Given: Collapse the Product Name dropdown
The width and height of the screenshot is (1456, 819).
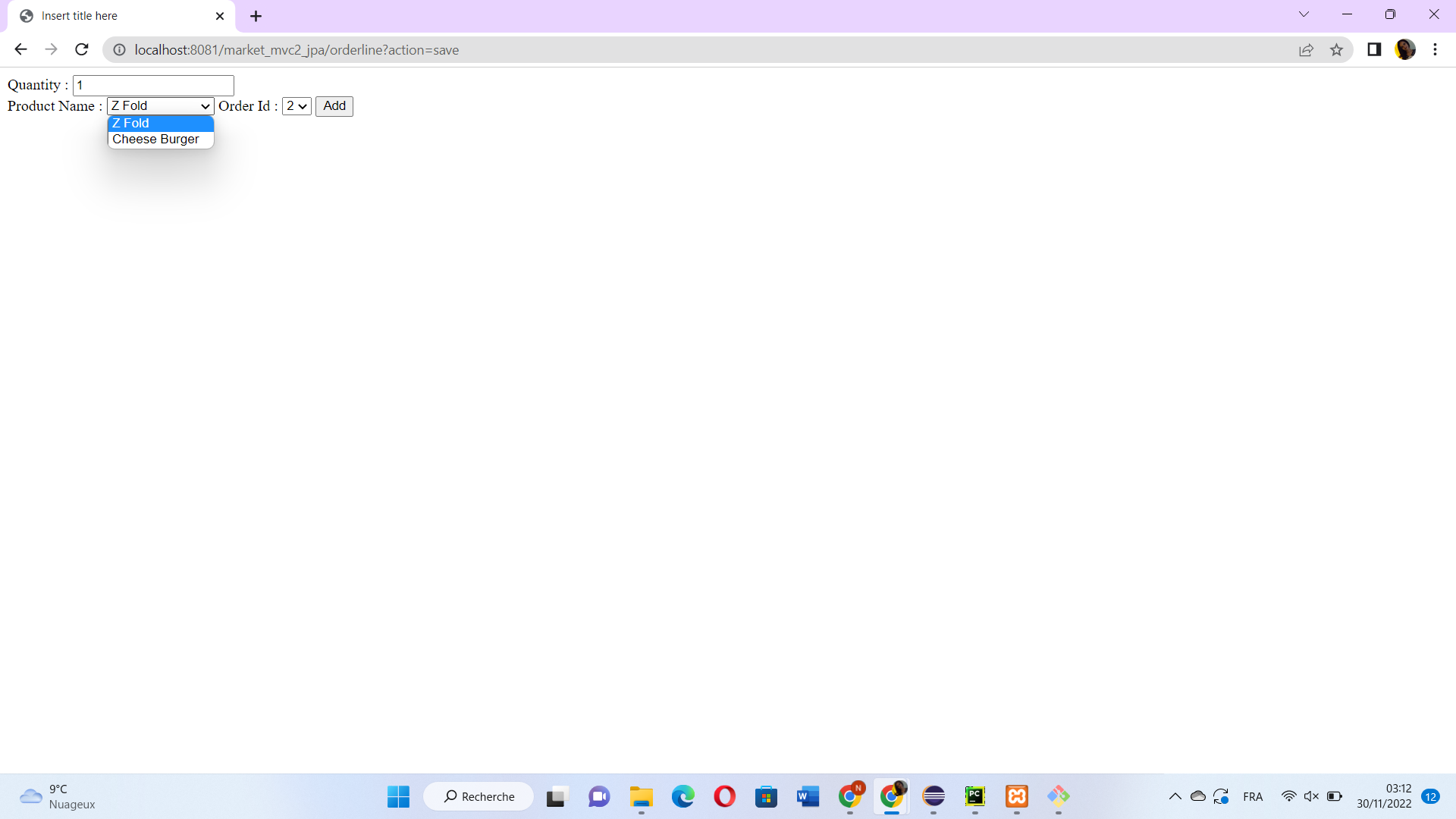Looking at the screenshot, I should [160, 106].
